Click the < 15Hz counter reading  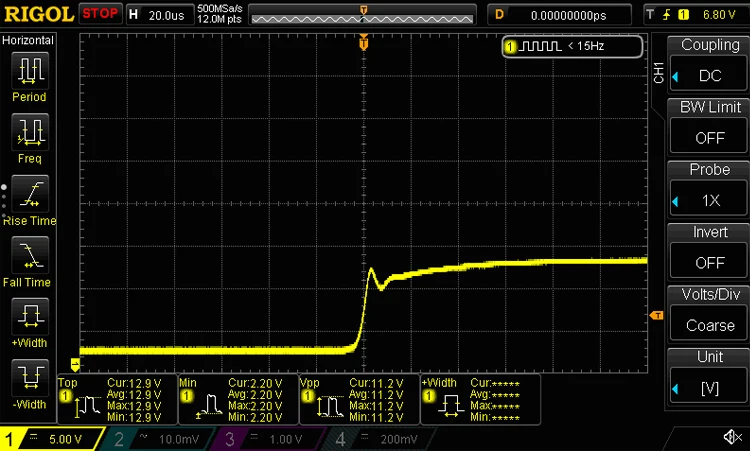[x=586, y=46]
